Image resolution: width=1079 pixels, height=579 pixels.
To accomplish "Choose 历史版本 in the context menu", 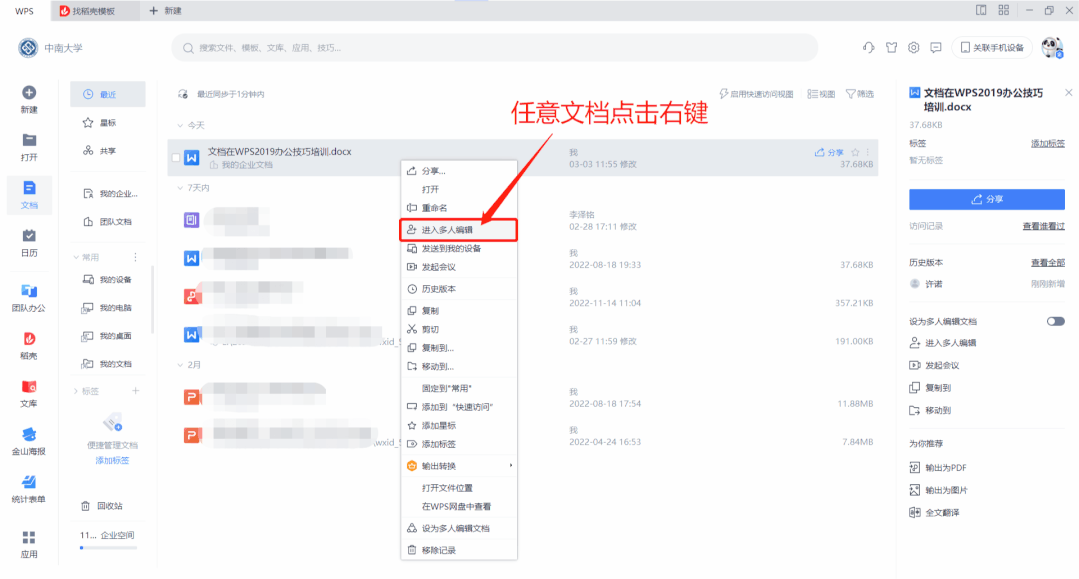I will (458, 289).
